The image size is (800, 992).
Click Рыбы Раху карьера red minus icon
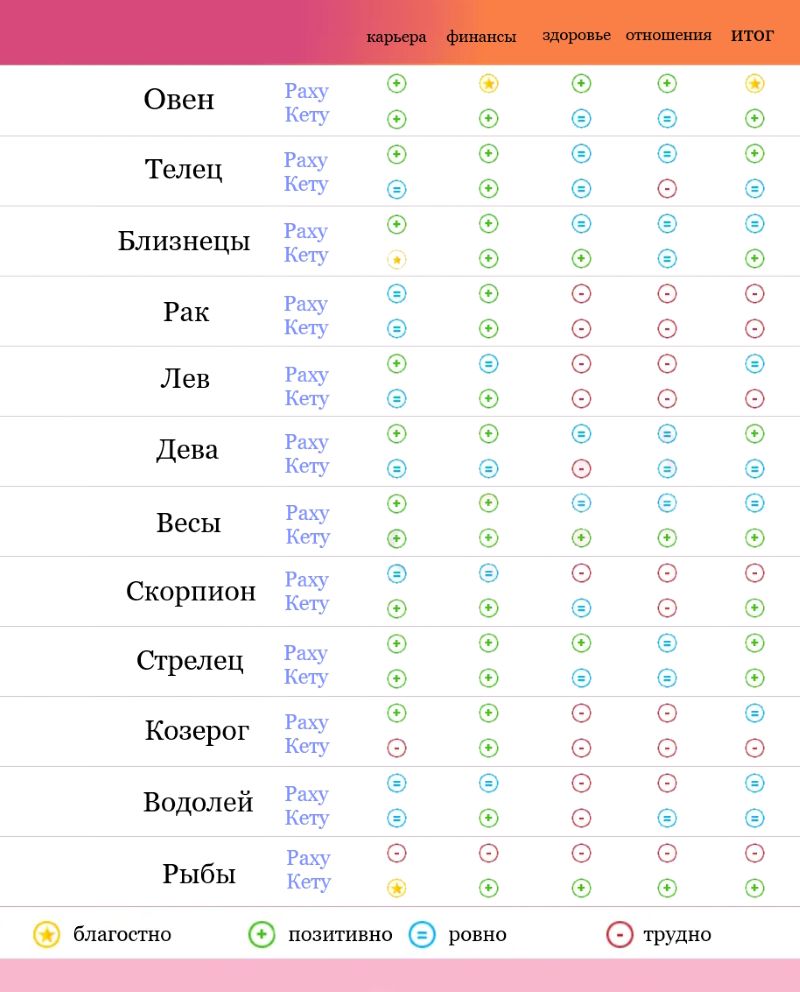click(397, 853)
